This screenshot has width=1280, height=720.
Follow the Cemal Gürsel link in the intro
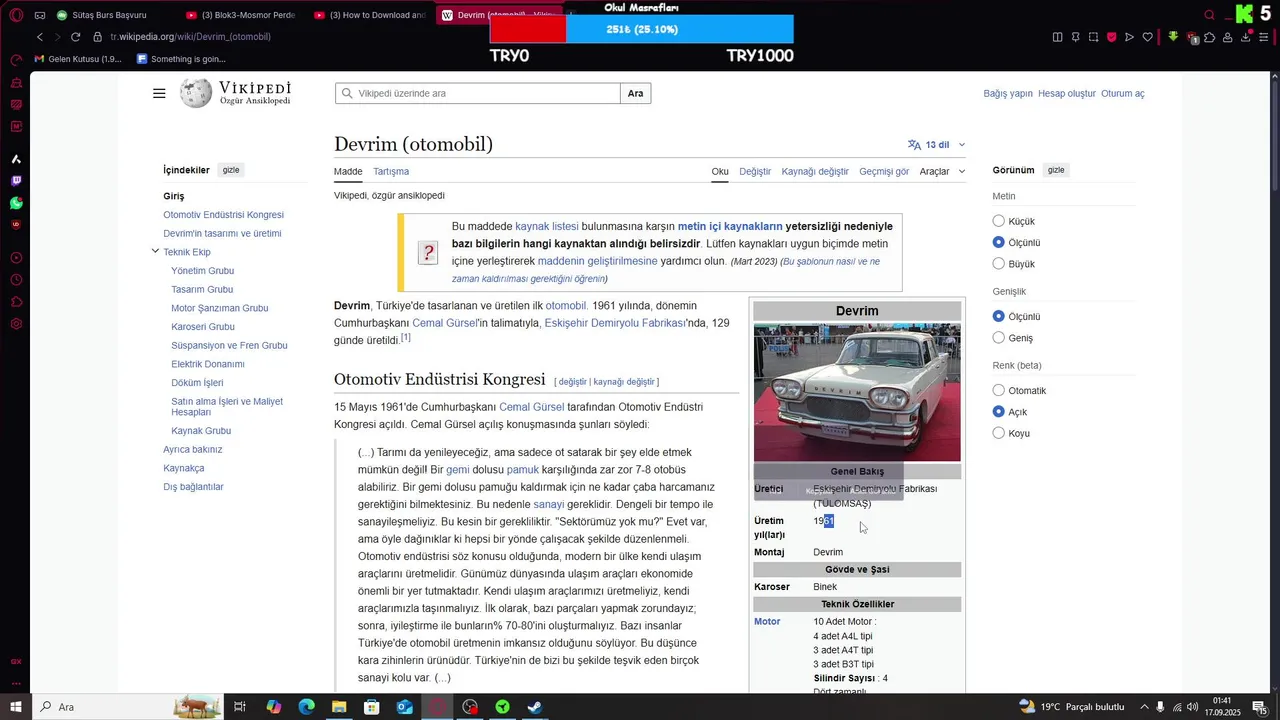(443, 323)
